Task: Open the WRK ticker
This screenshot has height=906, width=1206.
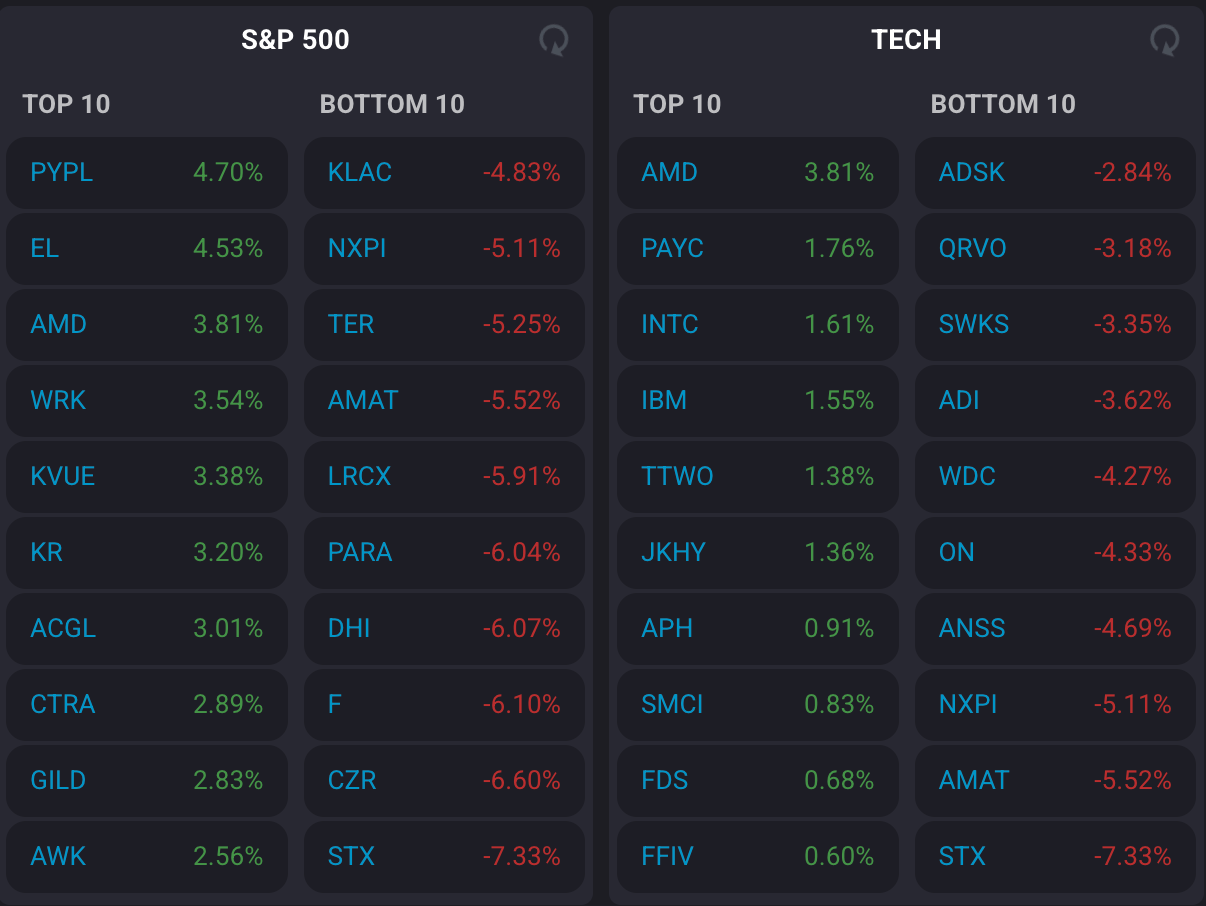Action: click(58, 400)
